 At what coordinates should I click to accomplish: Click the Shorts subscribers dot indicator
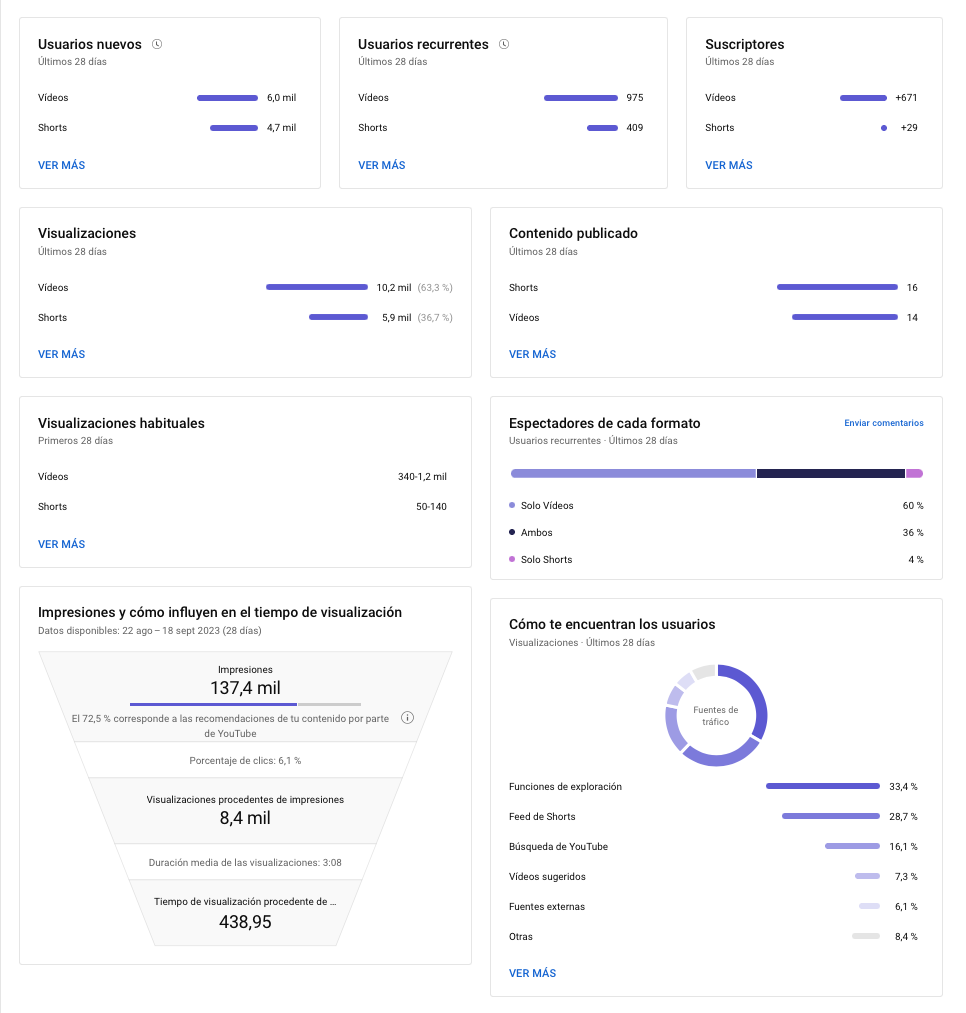(884, 128)
